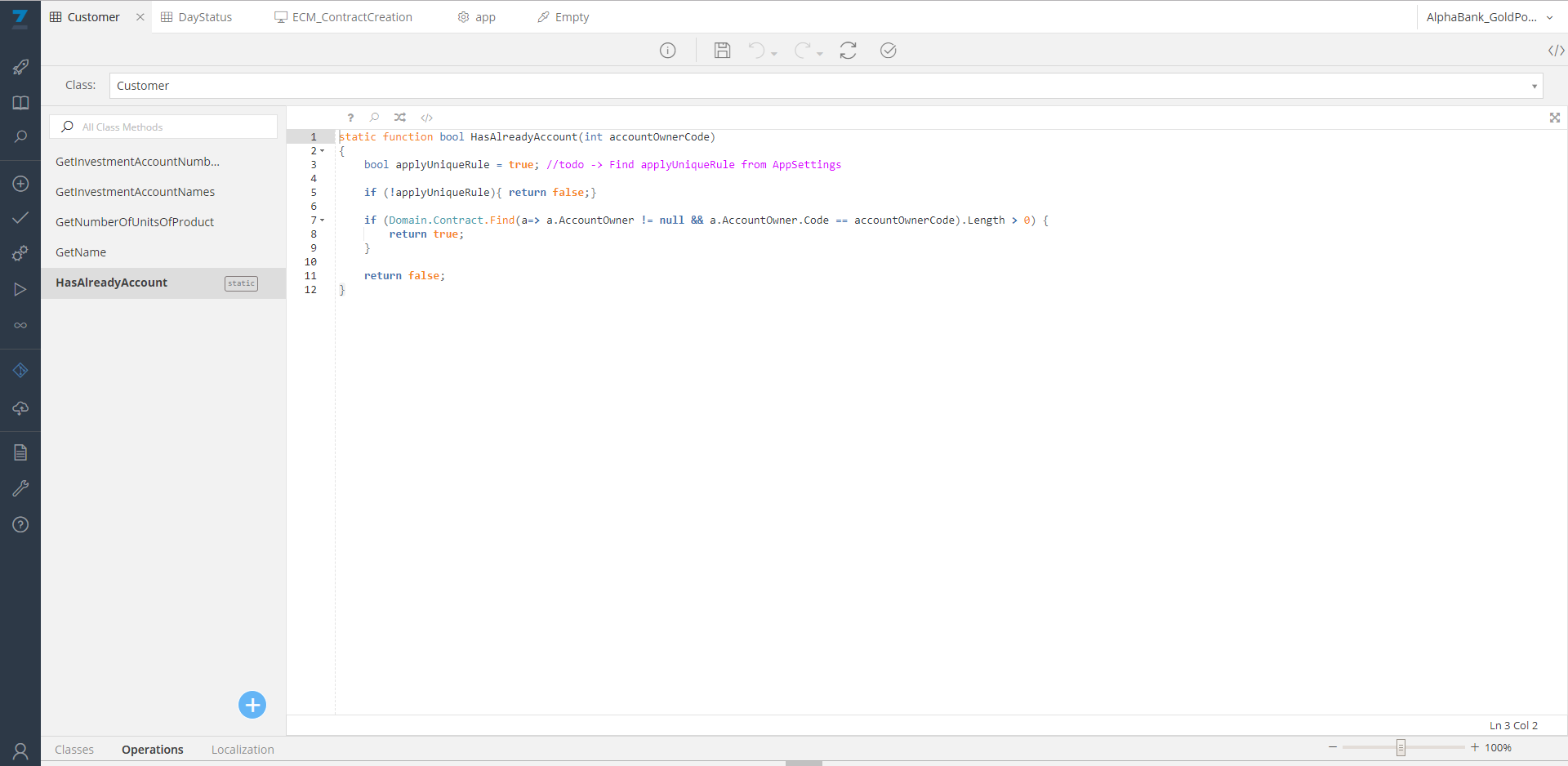Open the info icon in toolbar

coord(667,51)
